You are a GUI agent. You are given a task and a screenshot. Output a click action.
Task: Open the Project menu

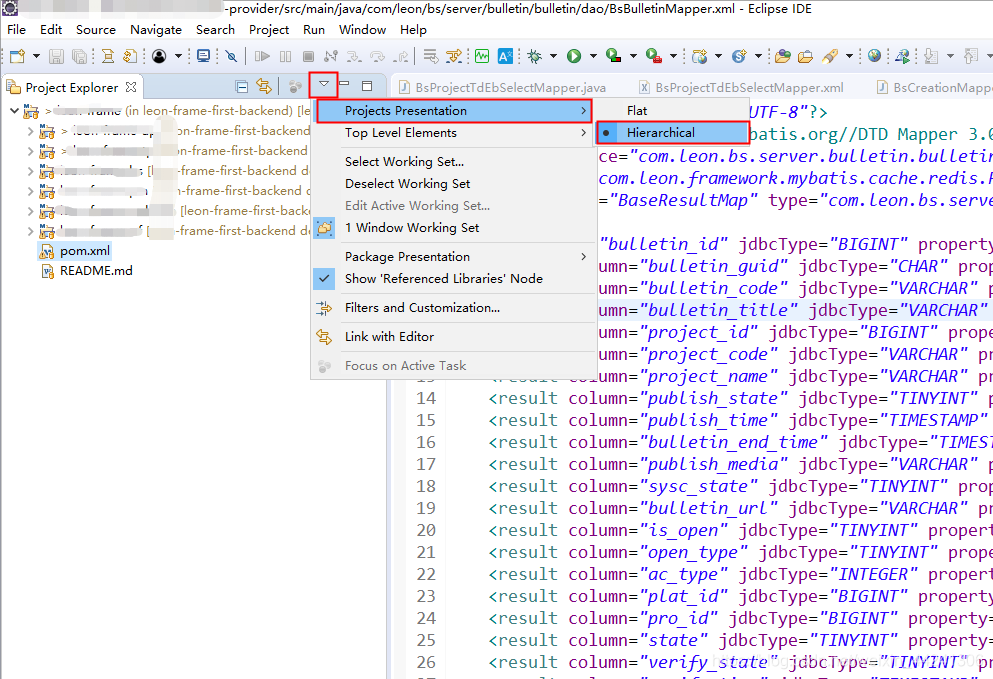coord(269,30)
